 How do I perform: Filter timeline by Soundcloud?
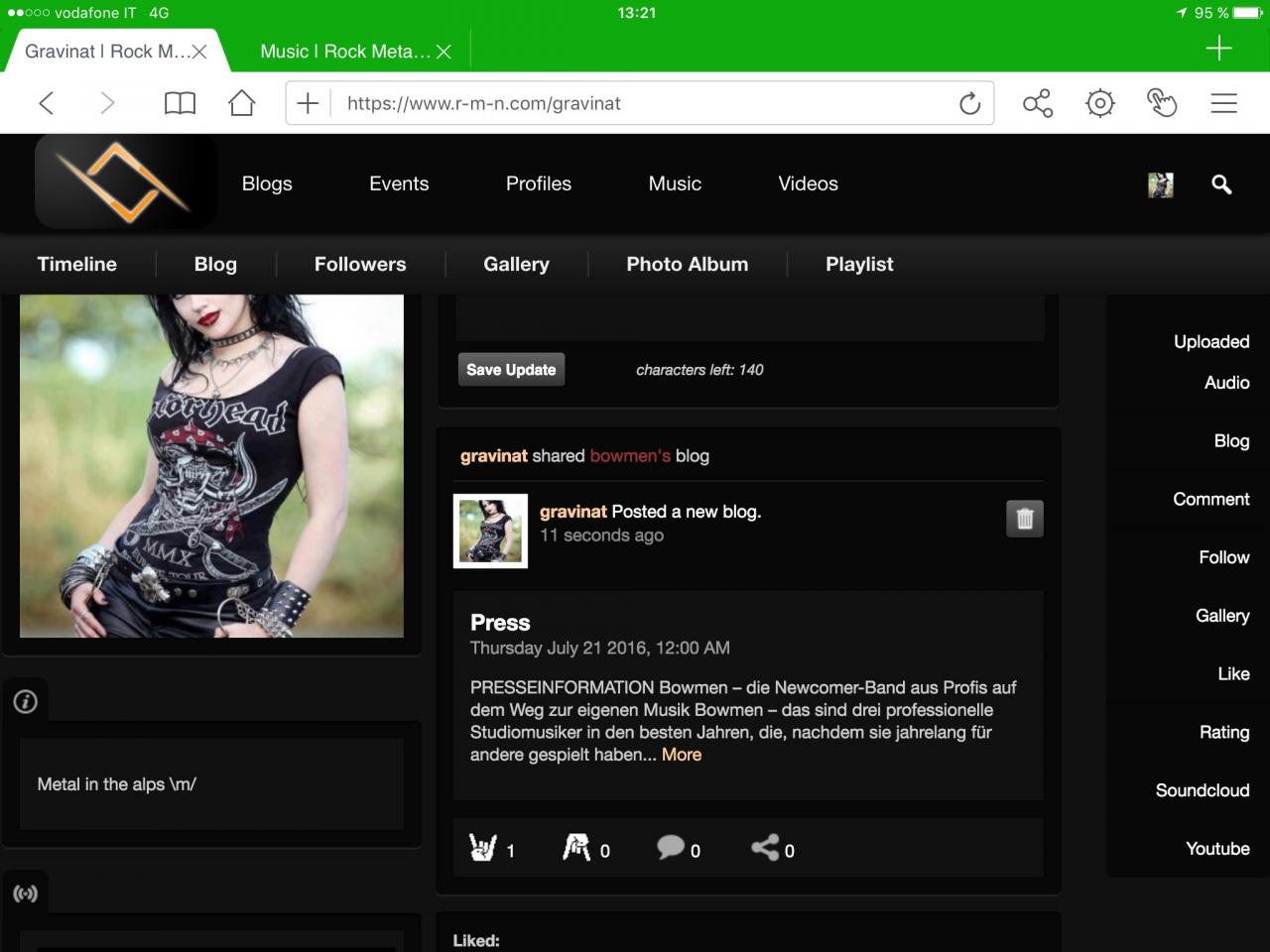pos(1202,790)
